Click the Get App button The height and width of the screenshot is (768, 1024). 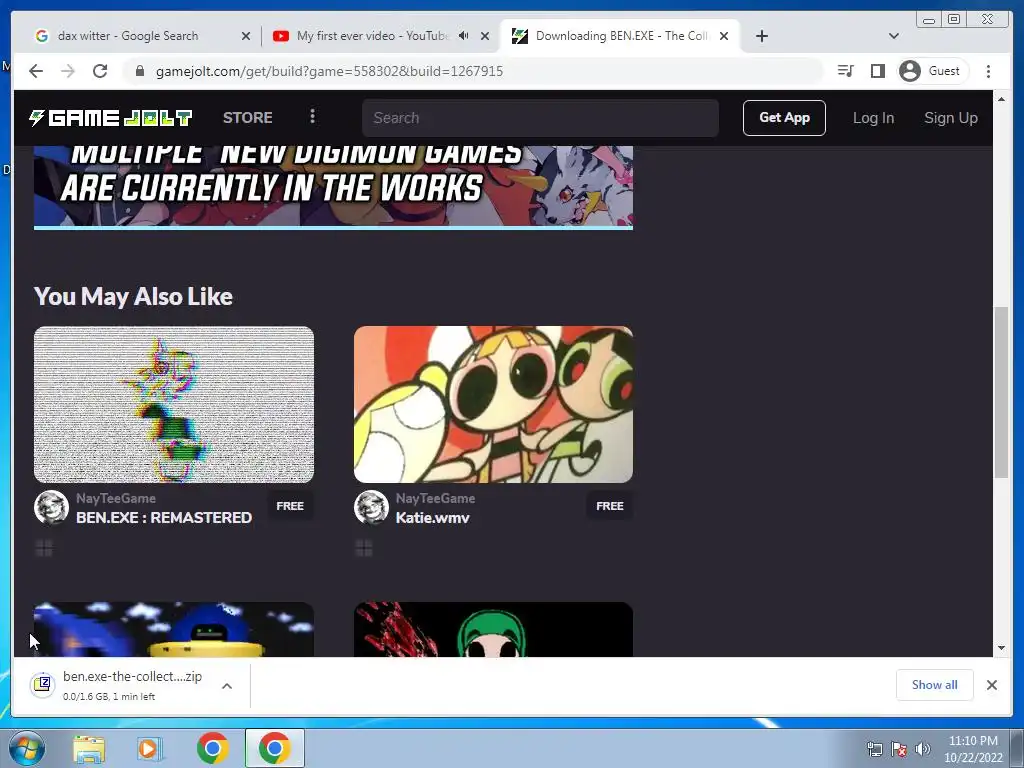click(784, 118)
